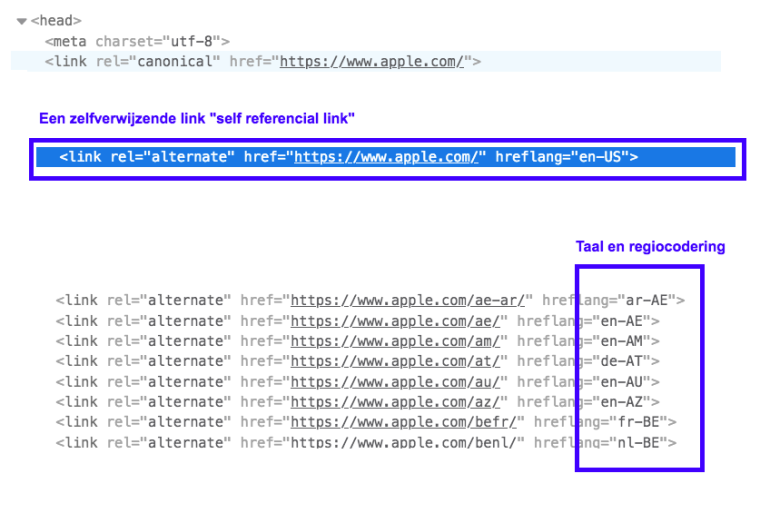Image resolution: width=770 pixels, height=513 pixels.
Task: Click the "utf-8" charset value
Action: tap(191, 41)
